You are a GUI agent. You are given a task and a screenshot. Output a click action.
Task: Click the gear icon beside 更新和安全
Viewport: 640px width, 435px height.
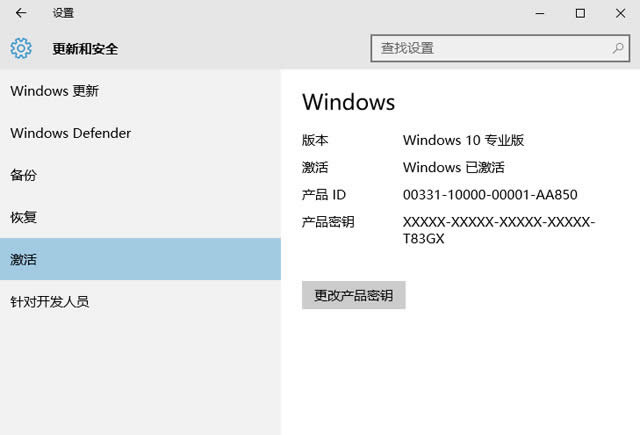pos(21,48)
